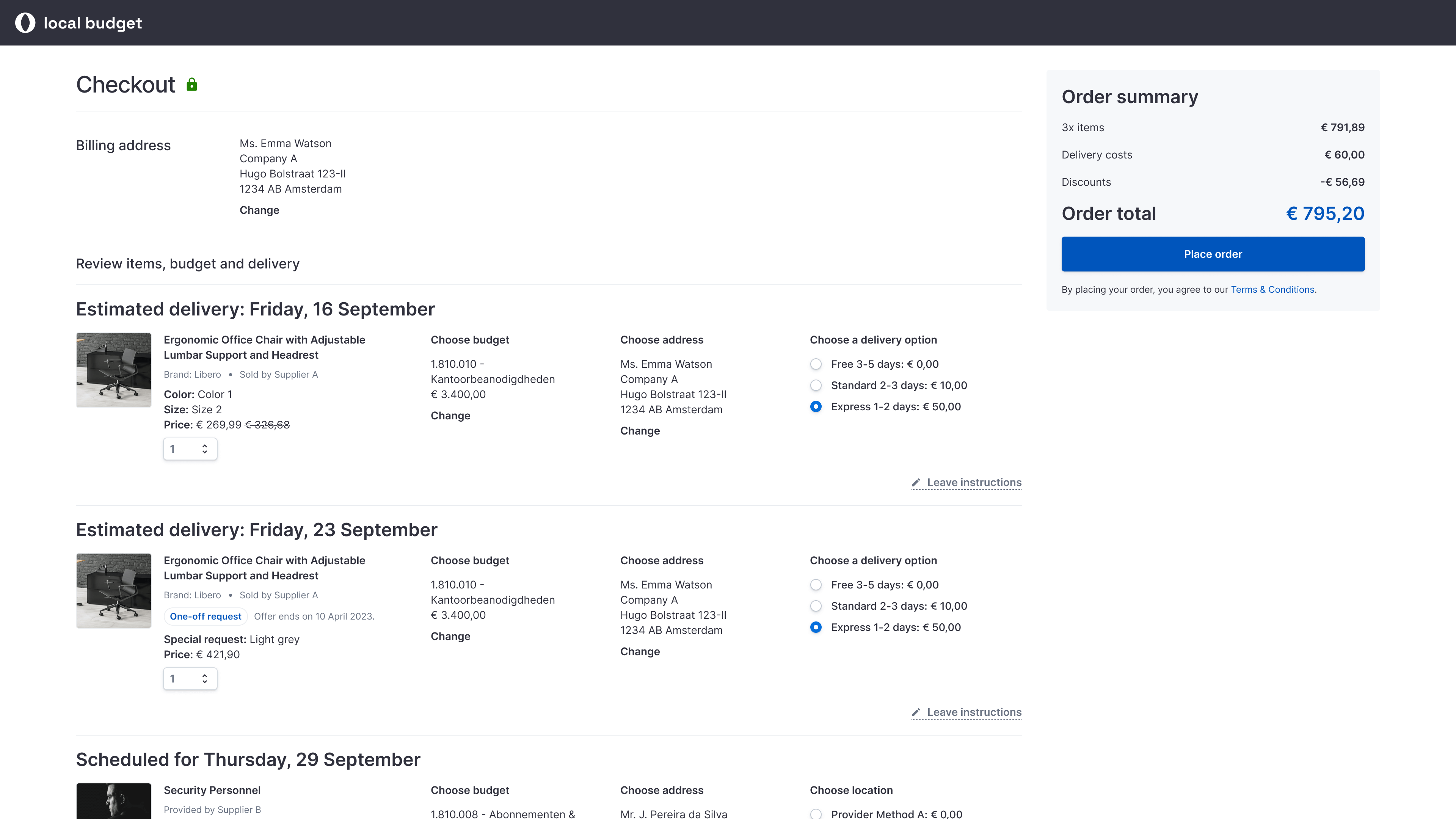Screen dimensions: 1456x819
Task: Click pencil icon for second item's instructions
Action: click(x=916, y=712)
